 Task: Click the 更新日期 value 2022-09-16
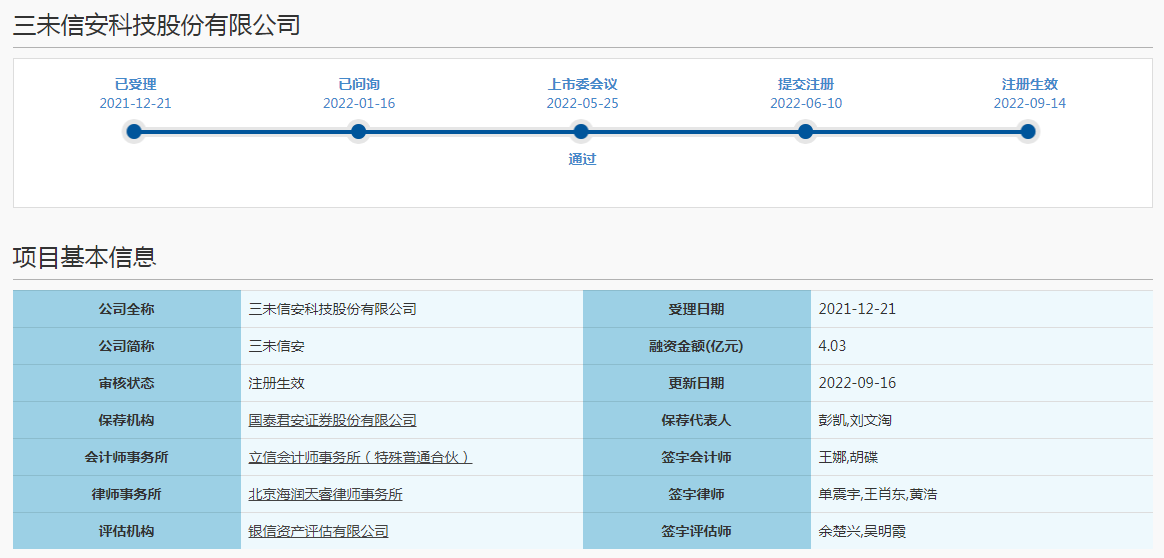tap(856, 383)
